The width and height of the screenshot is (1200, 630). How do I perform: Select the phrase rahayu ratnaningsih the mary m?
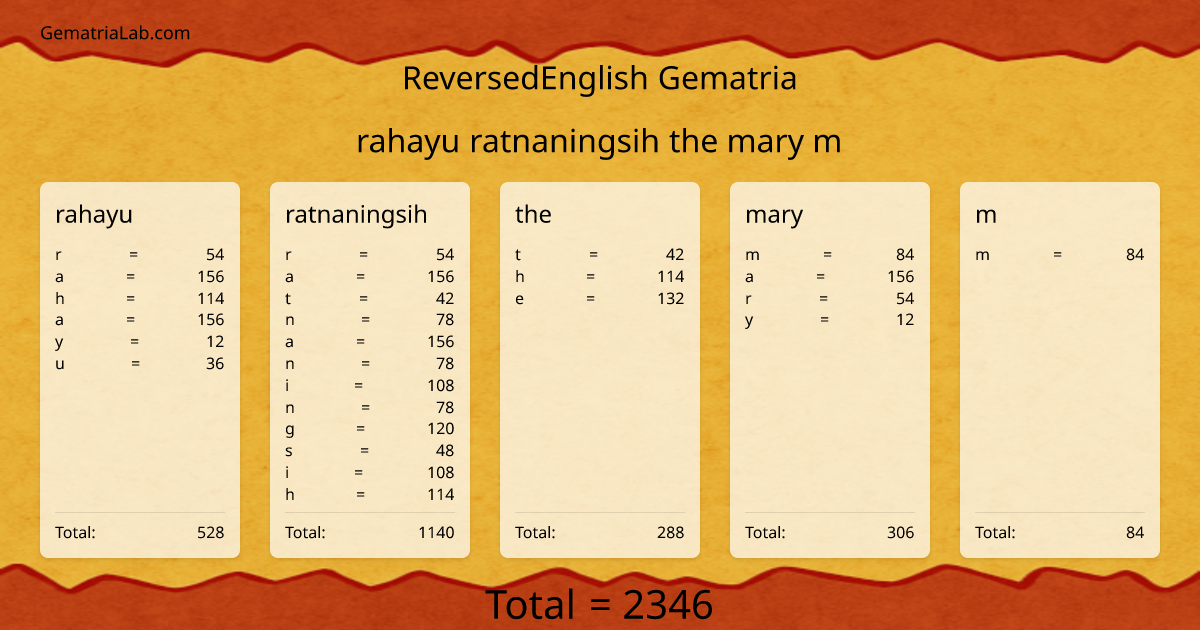600,141
